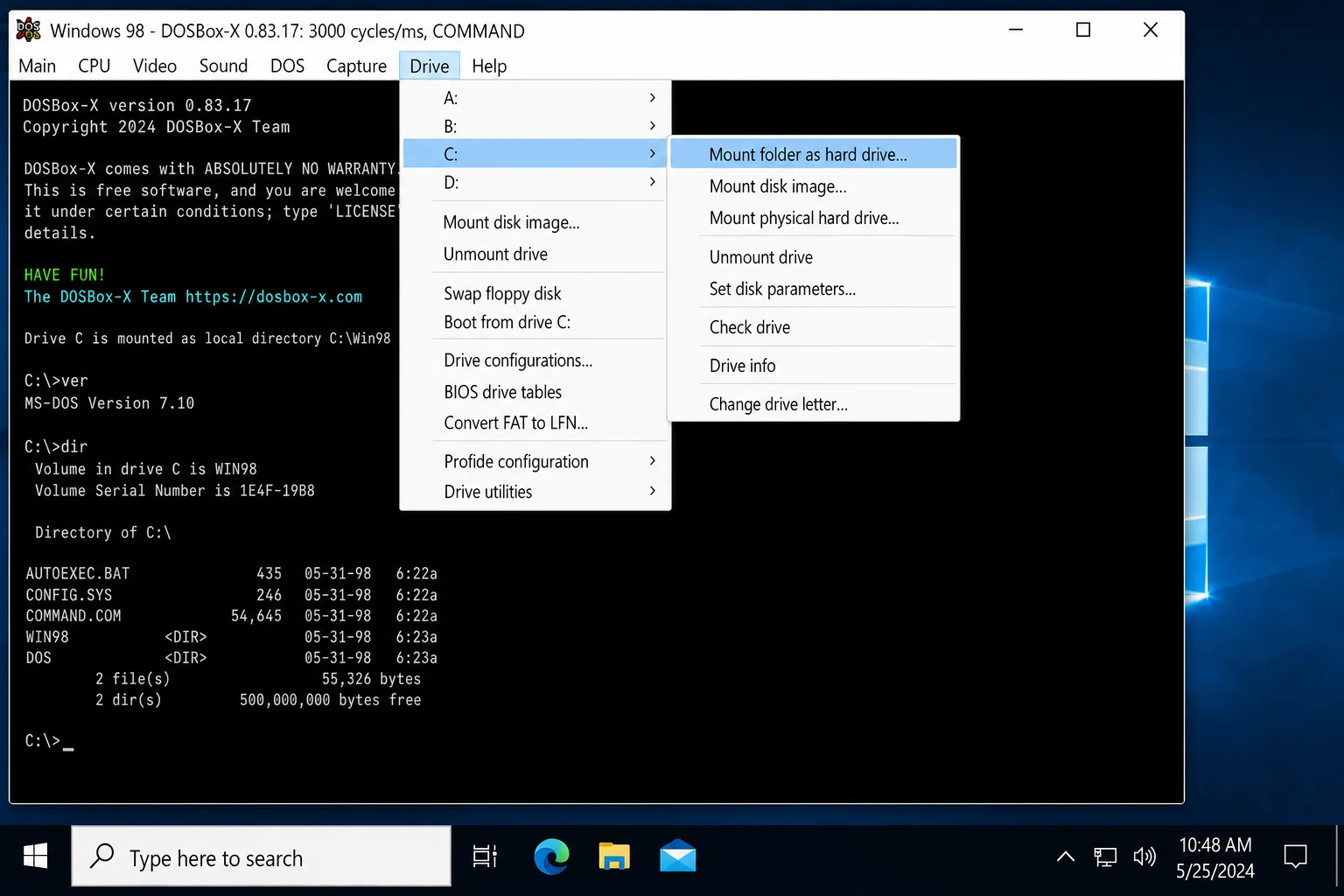The image size is (1344, 896).
Task: Launch Microsoft Edge from the taskbar
Action: click(x=551, y=857)
